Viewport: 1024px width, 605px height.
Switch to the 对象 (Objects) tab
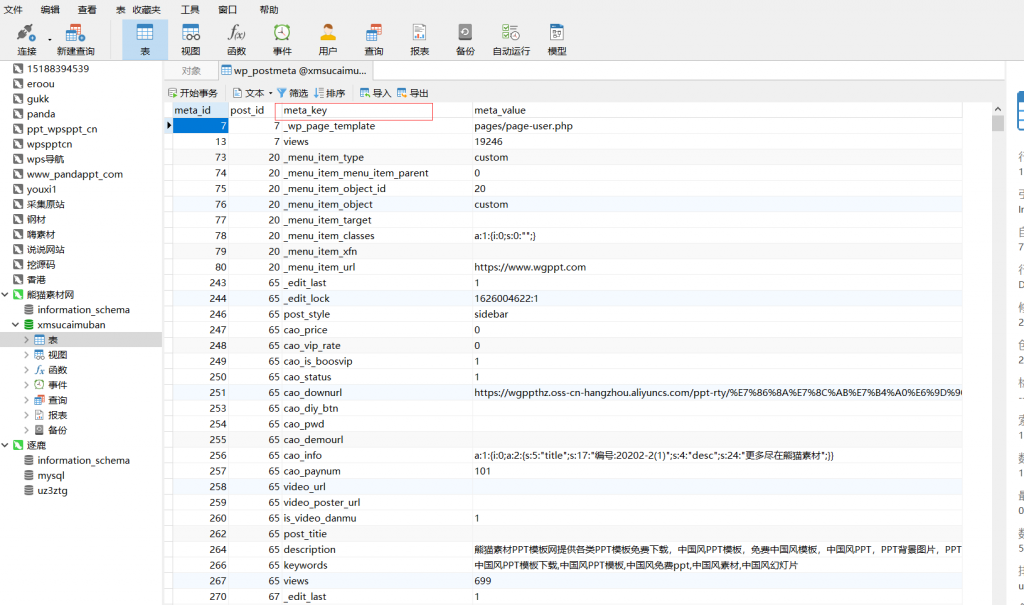[191, 71]
